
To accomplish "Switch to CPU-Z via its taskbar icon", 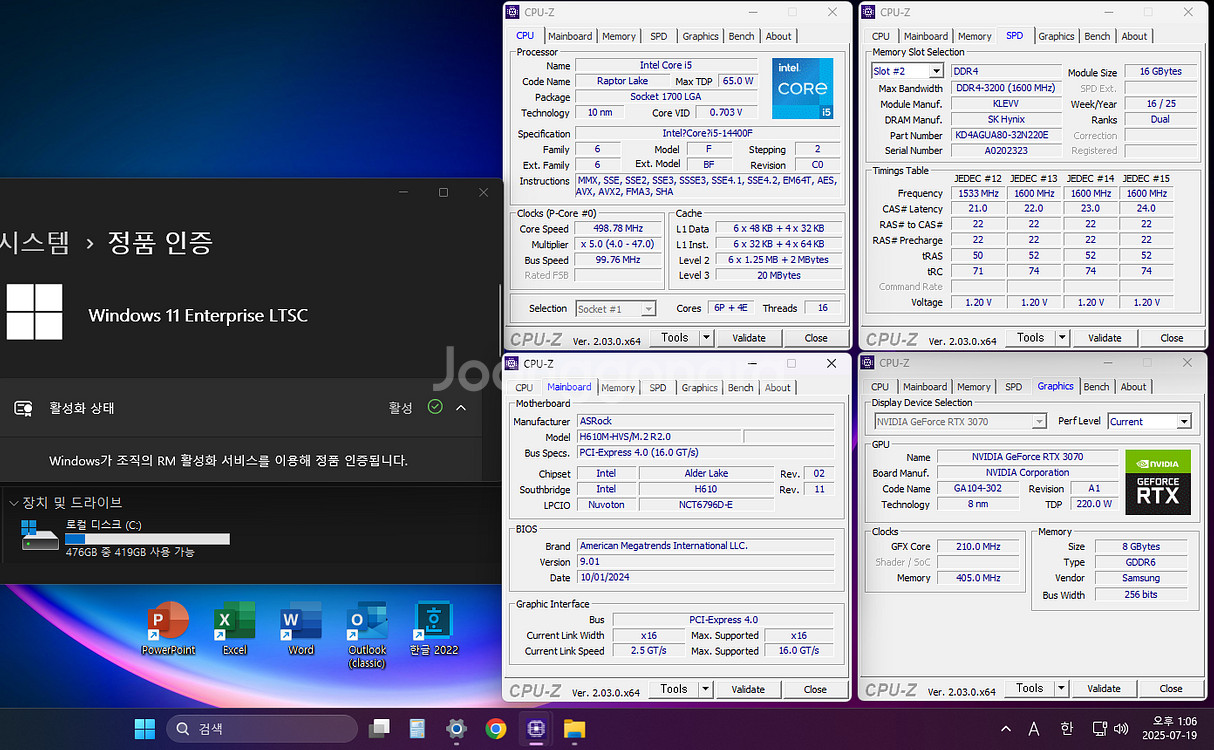I will pos(535,728).
